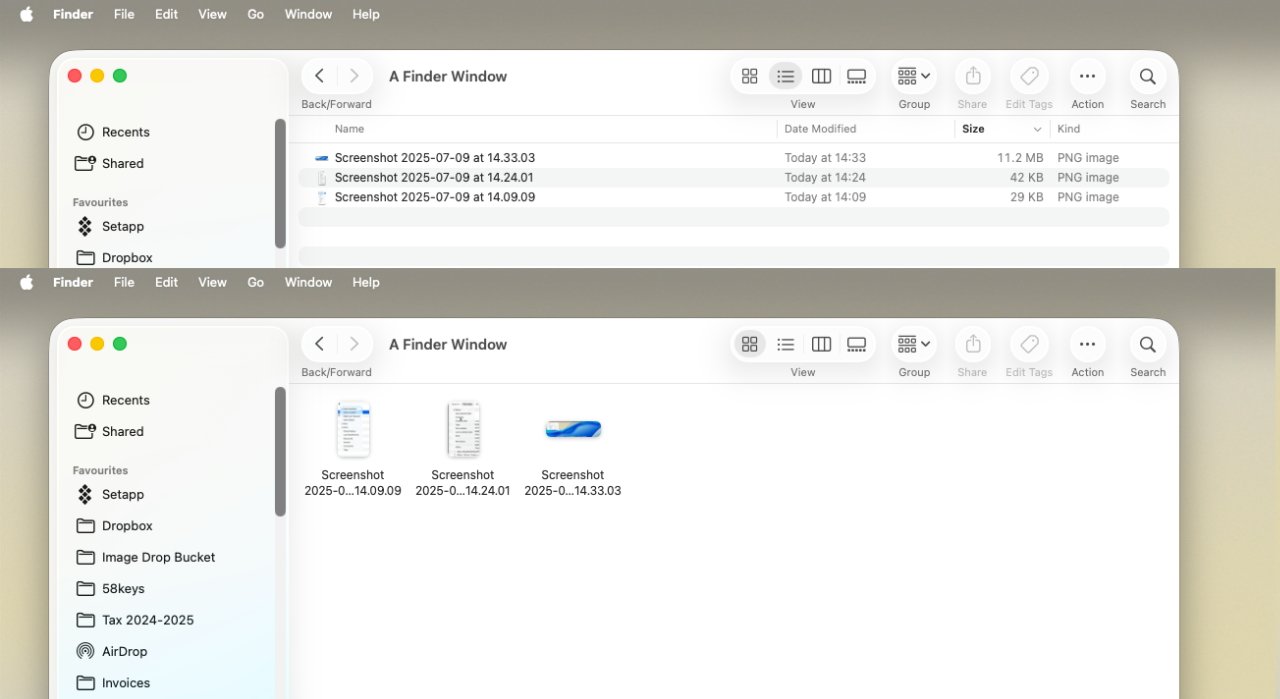Click sidebar scrollbar in icon-view window

(280, 452)
